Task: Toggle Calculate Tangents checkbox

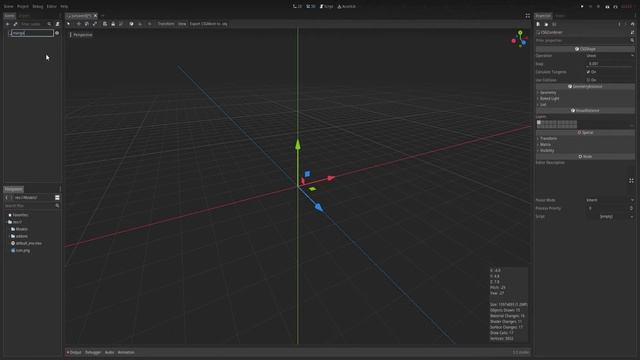Action: point(588,72)
